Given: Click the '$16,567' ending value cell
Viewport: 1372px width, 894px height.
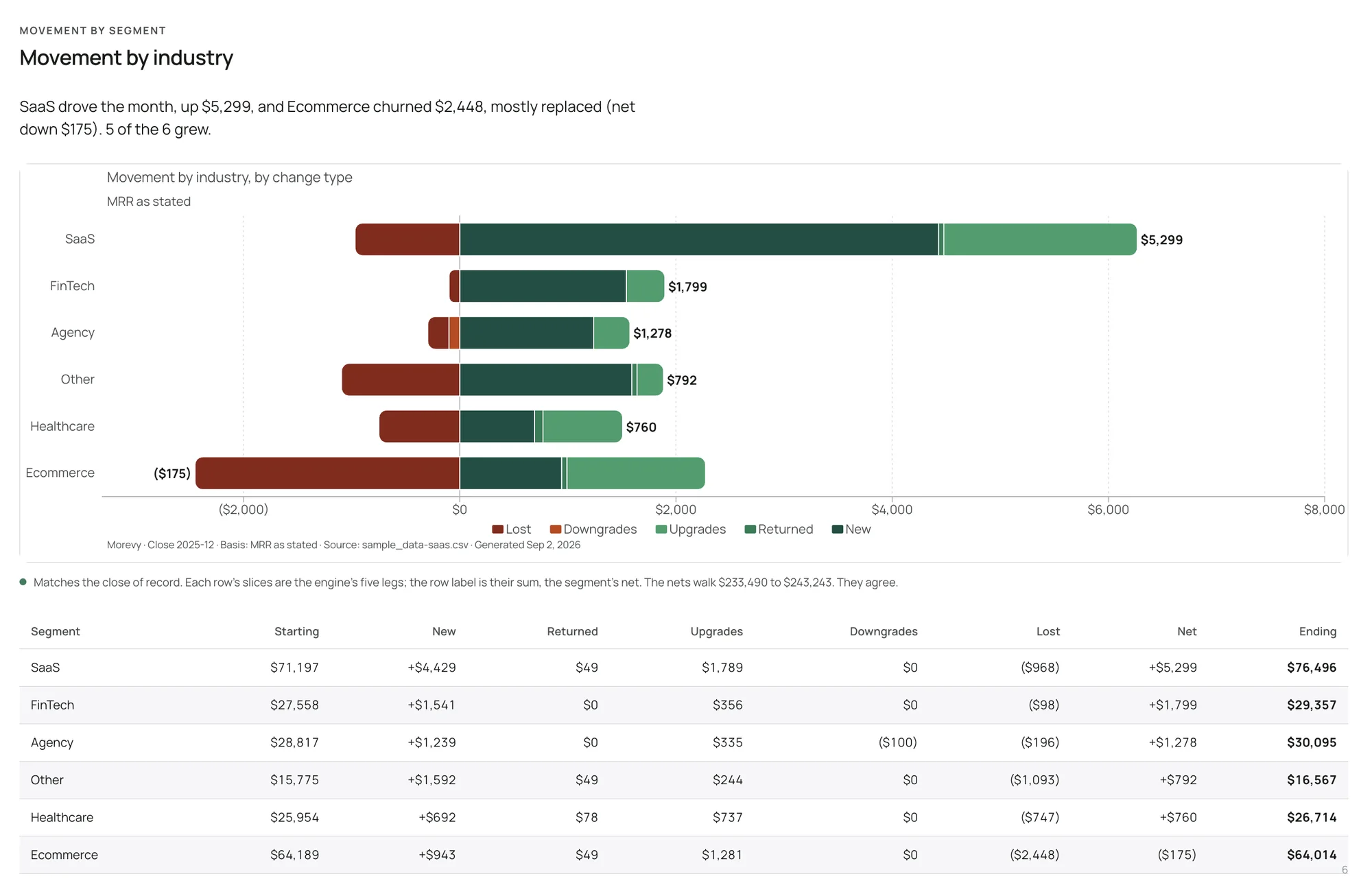Looking at the screenshot, I should tap(1312, 780).
